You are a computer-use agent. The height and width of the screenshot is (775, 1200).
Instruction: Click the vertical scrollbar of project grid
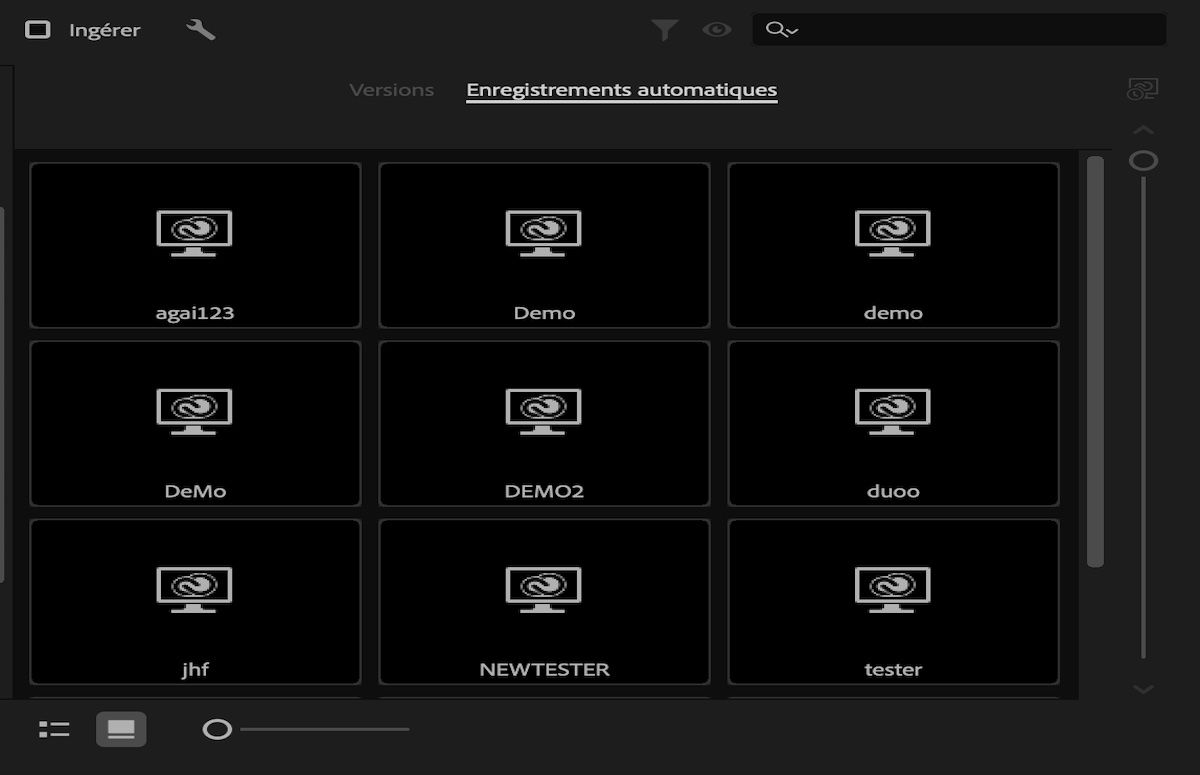(x=1095, y=362)
